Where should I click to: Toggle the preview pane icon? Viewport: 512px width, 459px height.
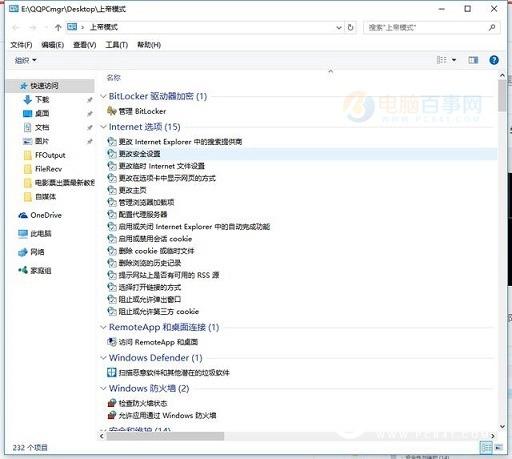(x=473, y=60)
